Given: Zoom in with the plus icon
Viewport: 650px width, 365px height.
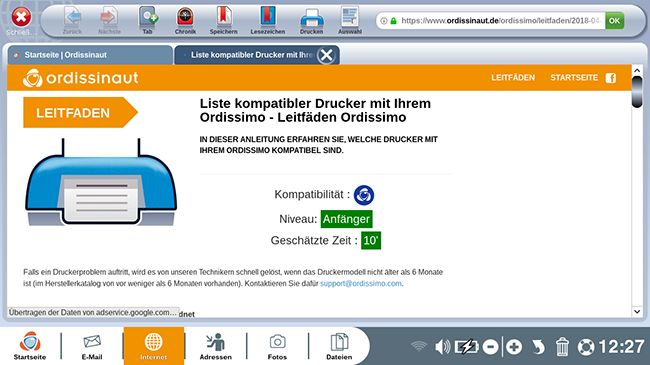Looking at the screenshot, I should pos(514,347).
